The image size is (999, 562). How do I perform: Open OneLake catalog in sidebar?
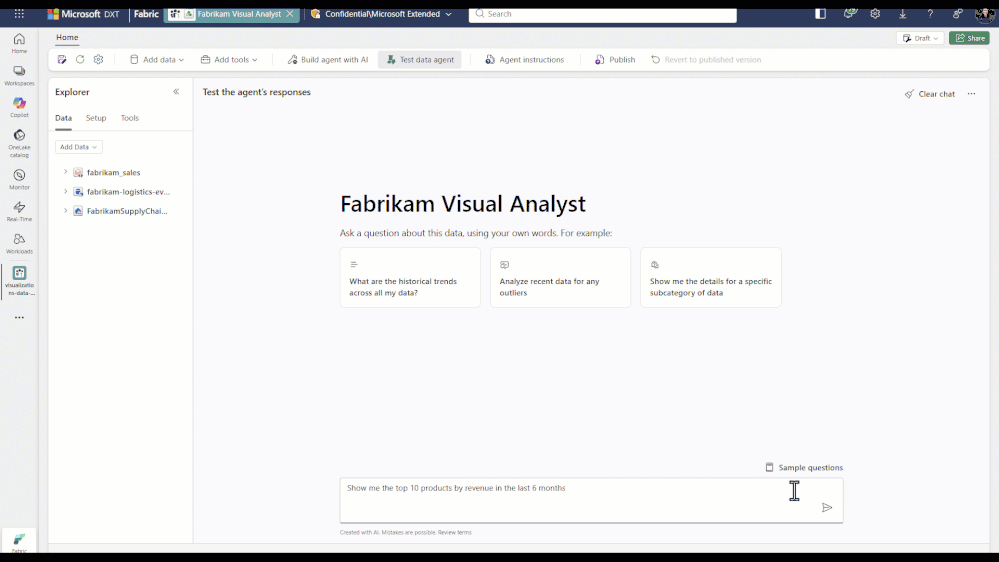(19, 143)
